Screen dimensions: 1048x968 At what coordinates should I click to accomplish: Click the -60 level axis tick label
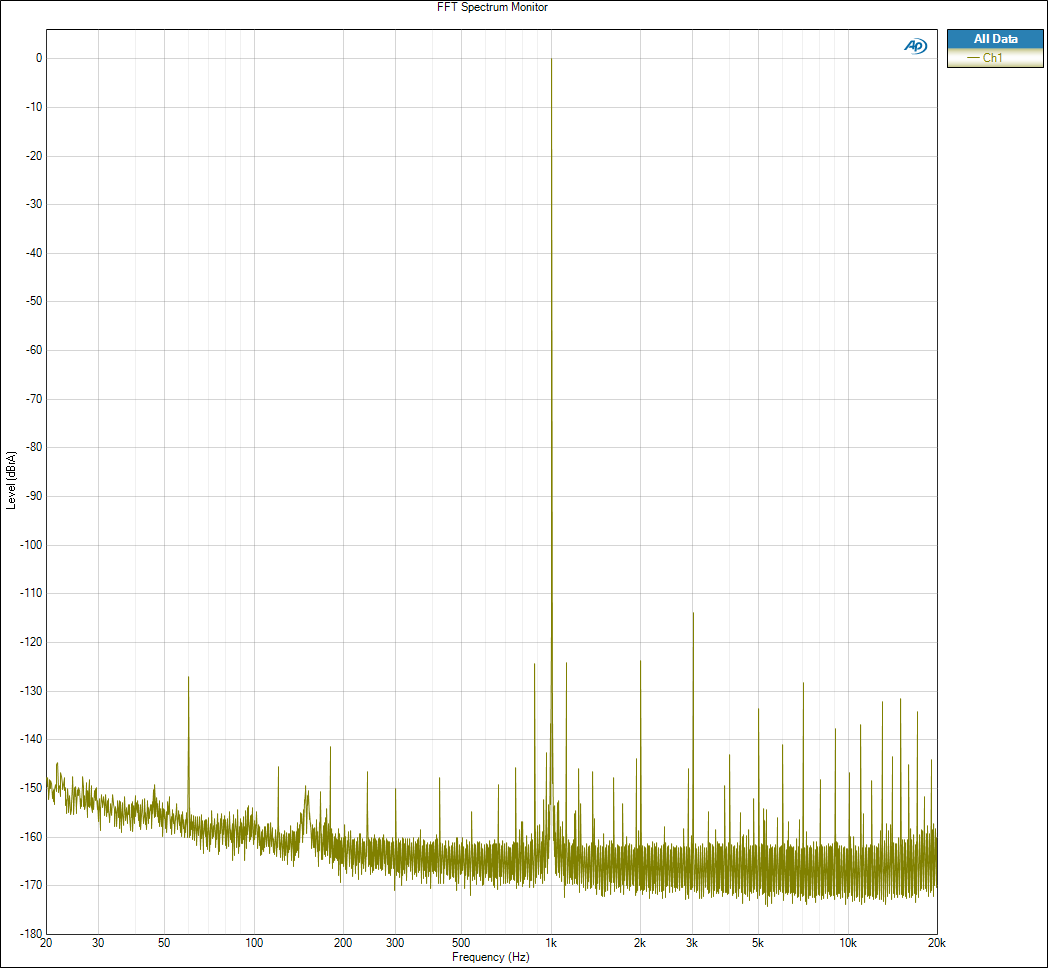click(33, 350)
